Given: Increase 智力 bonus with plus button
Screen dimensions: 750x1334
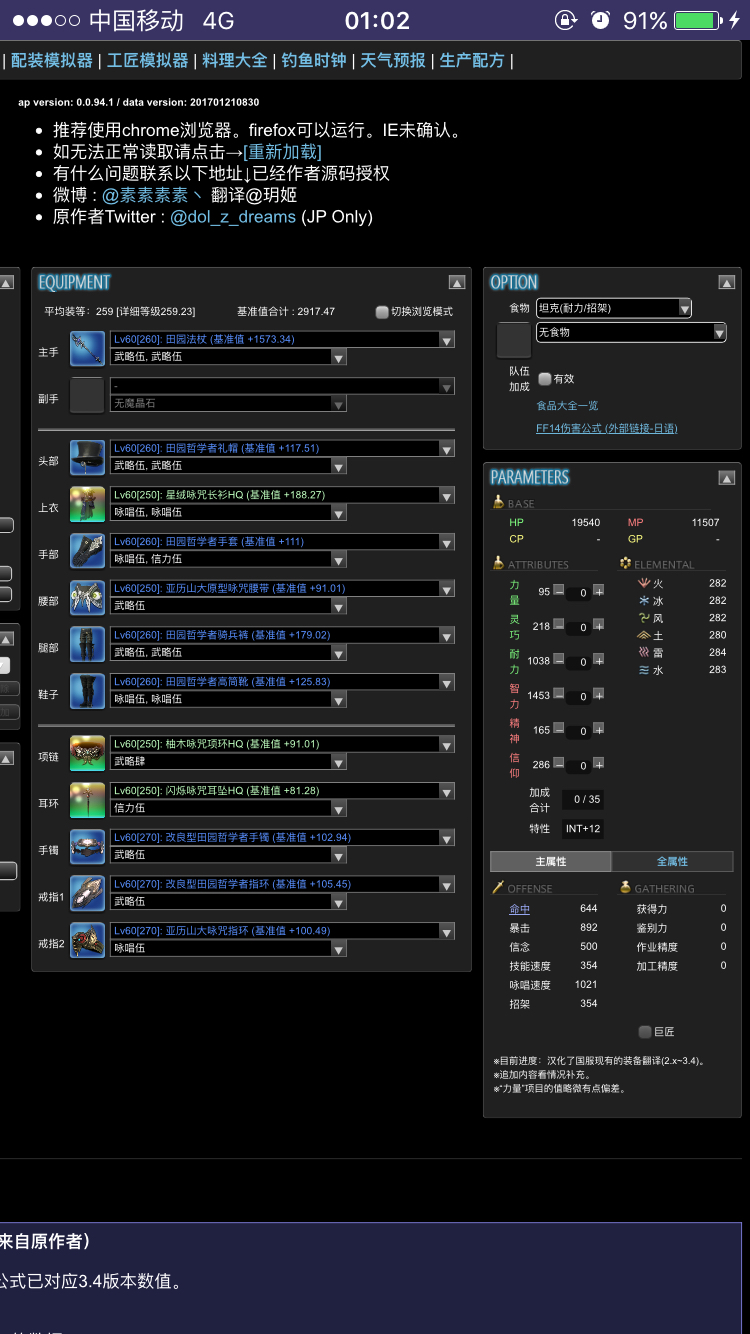Looking at the screenshot, I should click(x=598, y=696).
